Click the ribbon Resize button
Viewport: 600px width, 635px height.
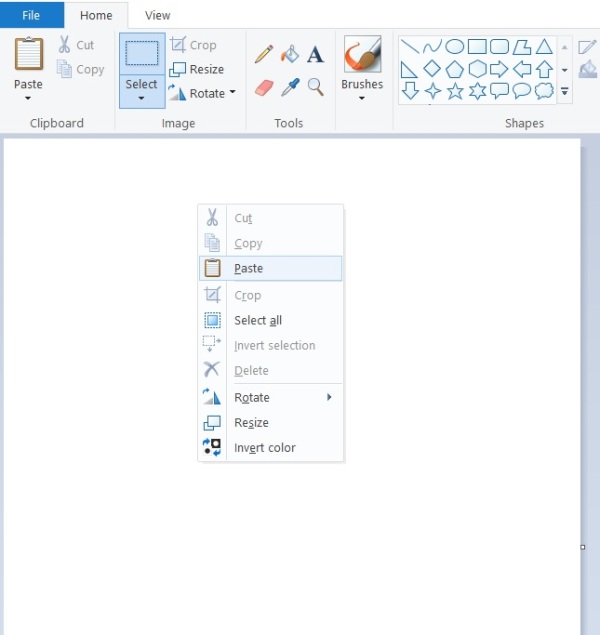pos(196,69)
